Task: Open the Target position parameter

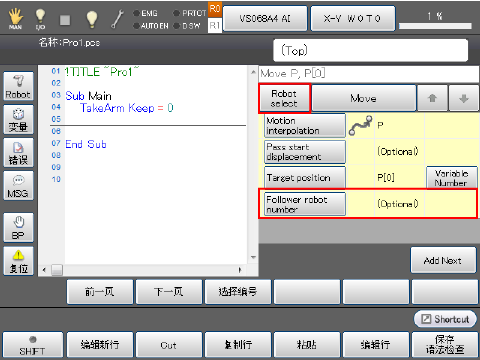Action: 305,178
